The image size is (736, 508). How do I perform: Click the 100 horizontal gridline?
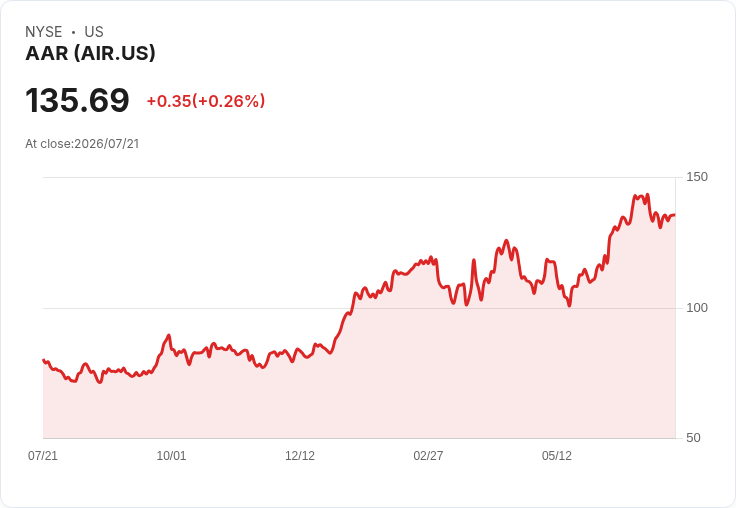[x=359, y=308]
